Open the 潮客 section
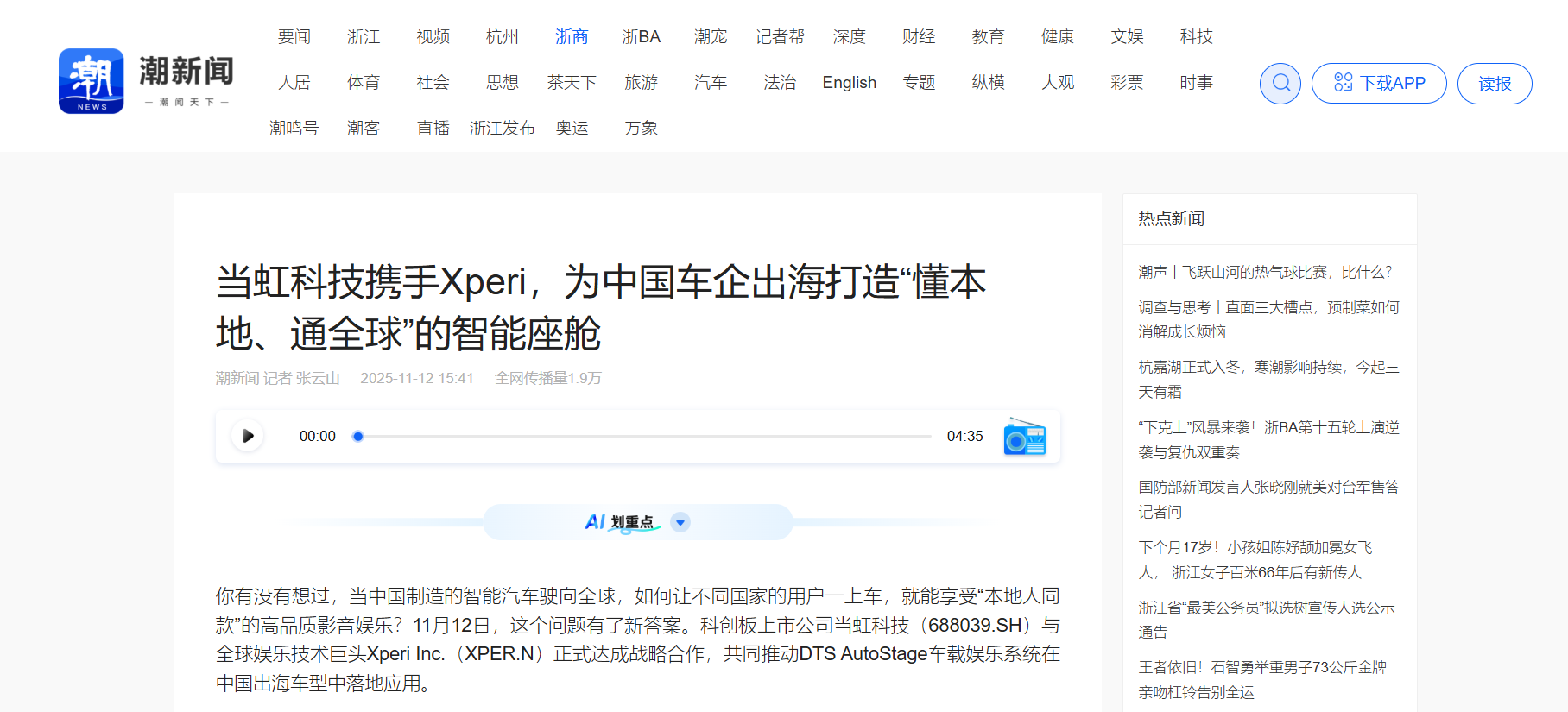This screenshot has height=712, width=1568. [364, 129]
